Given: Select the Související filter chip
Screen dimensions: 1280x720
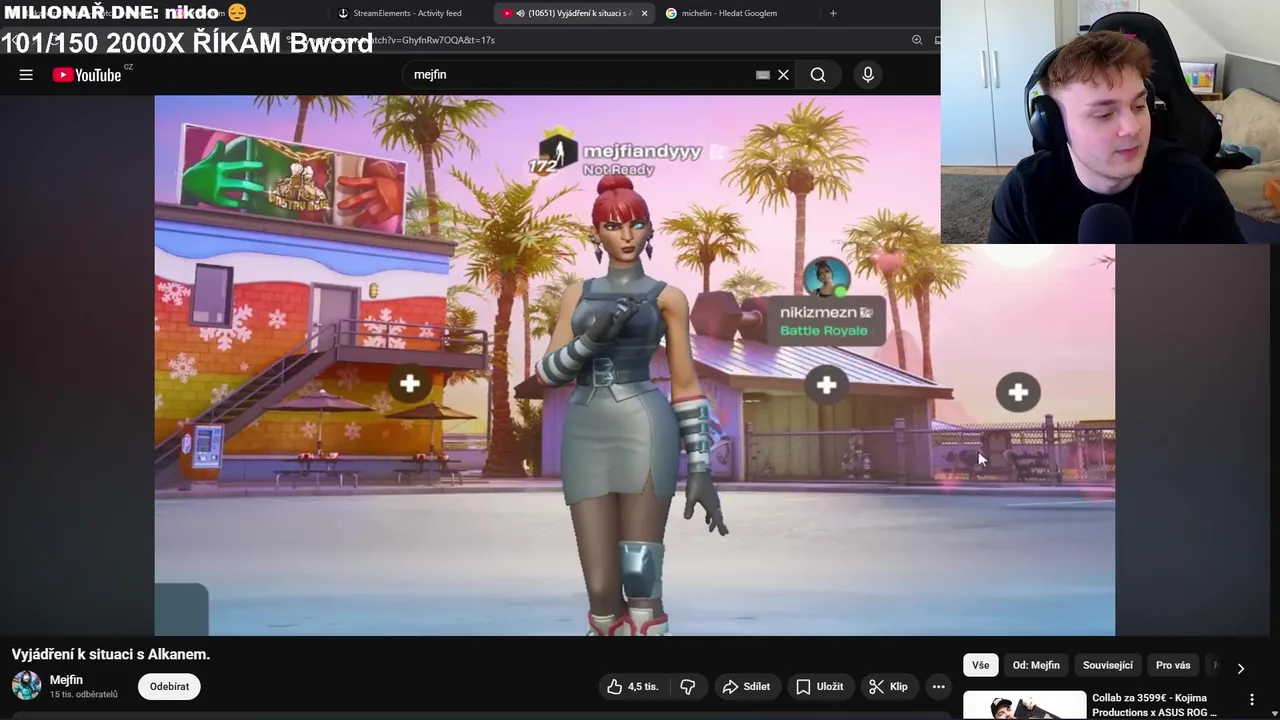Looking at the screenshot, I should click(x=1108, y=665).
